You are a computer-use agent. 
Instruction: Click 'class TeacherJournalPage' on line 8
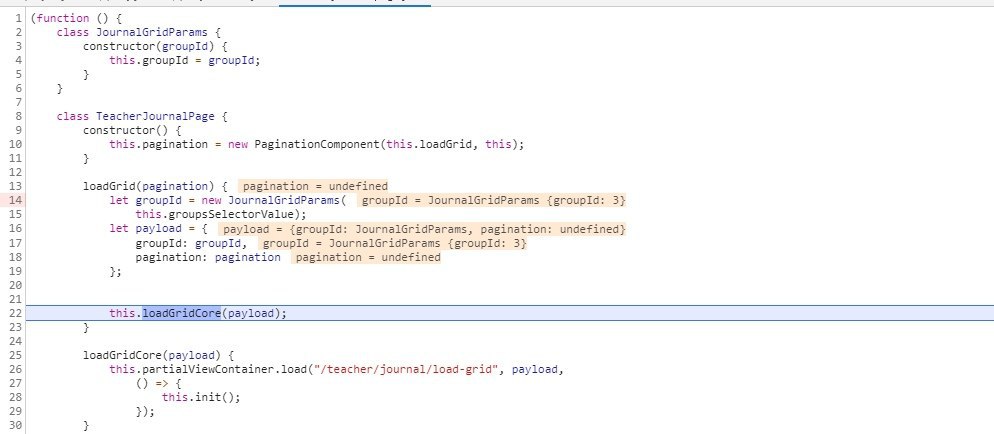click(135, 116)
